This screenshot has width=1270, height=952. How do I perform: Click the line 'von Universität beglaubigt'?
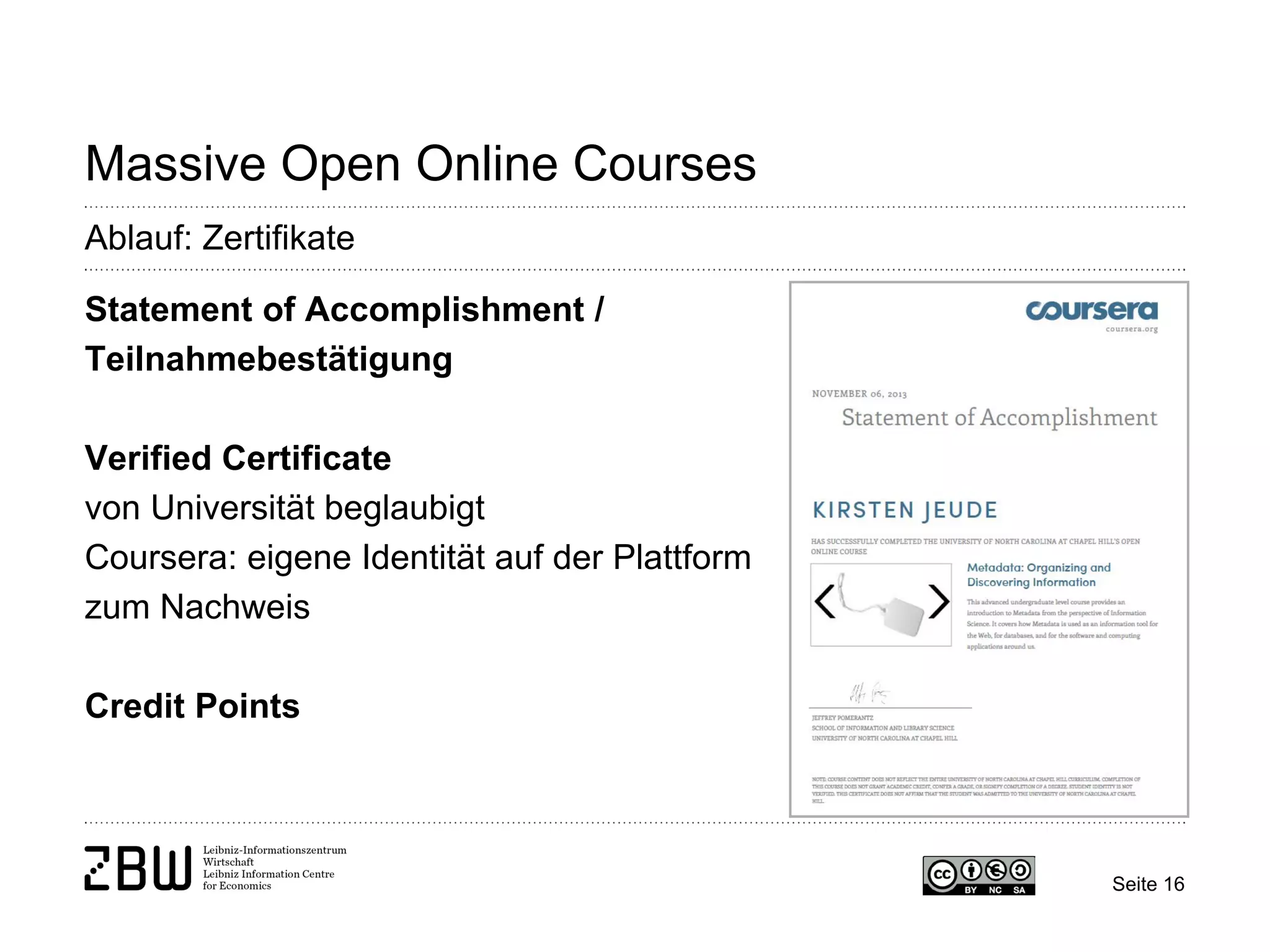click(285, 509)
